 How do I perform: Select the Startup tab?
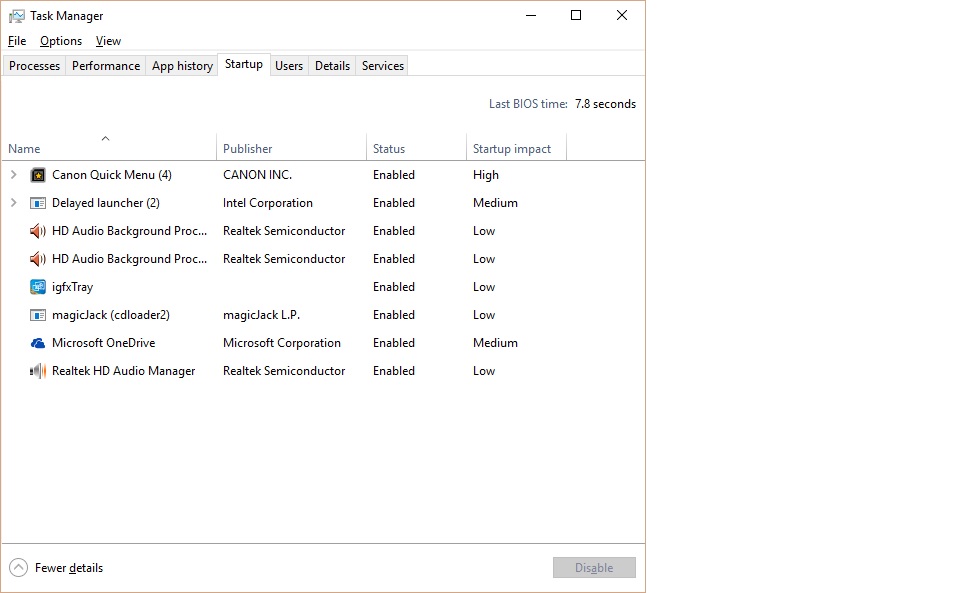pos(244,64)
